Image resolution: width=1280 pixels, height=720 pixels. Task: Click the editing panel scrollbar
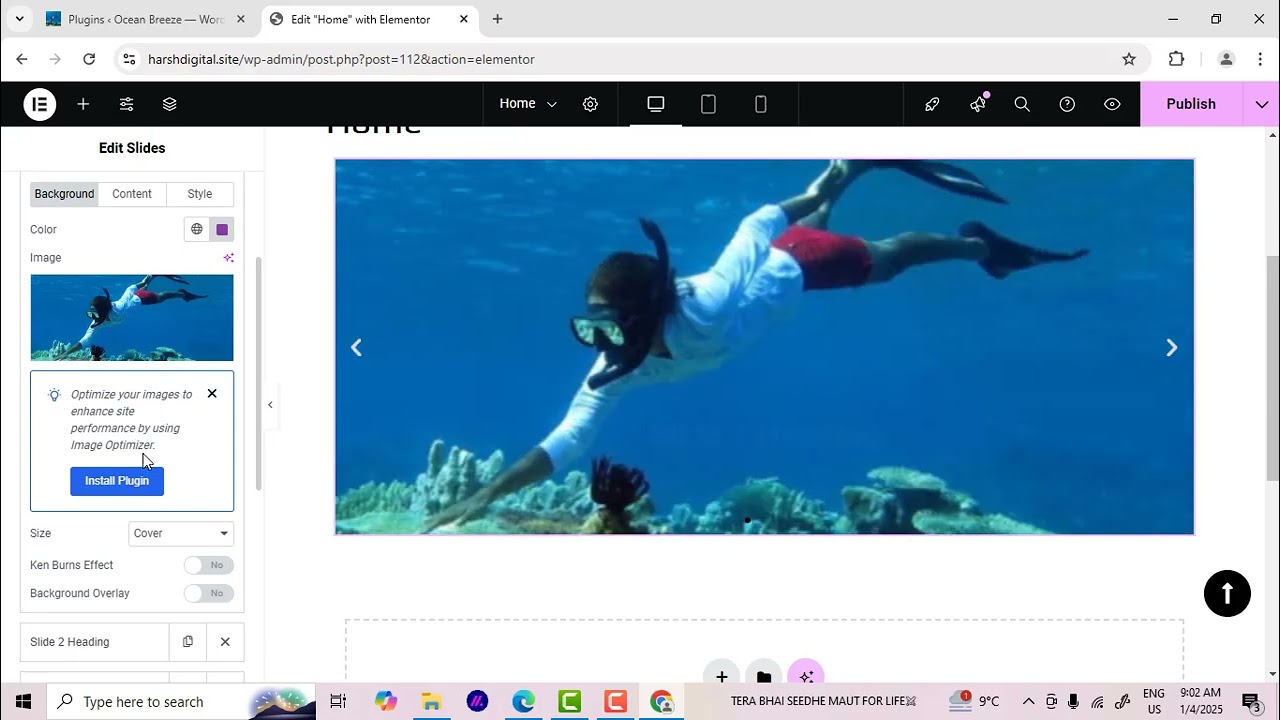(259, 373)
